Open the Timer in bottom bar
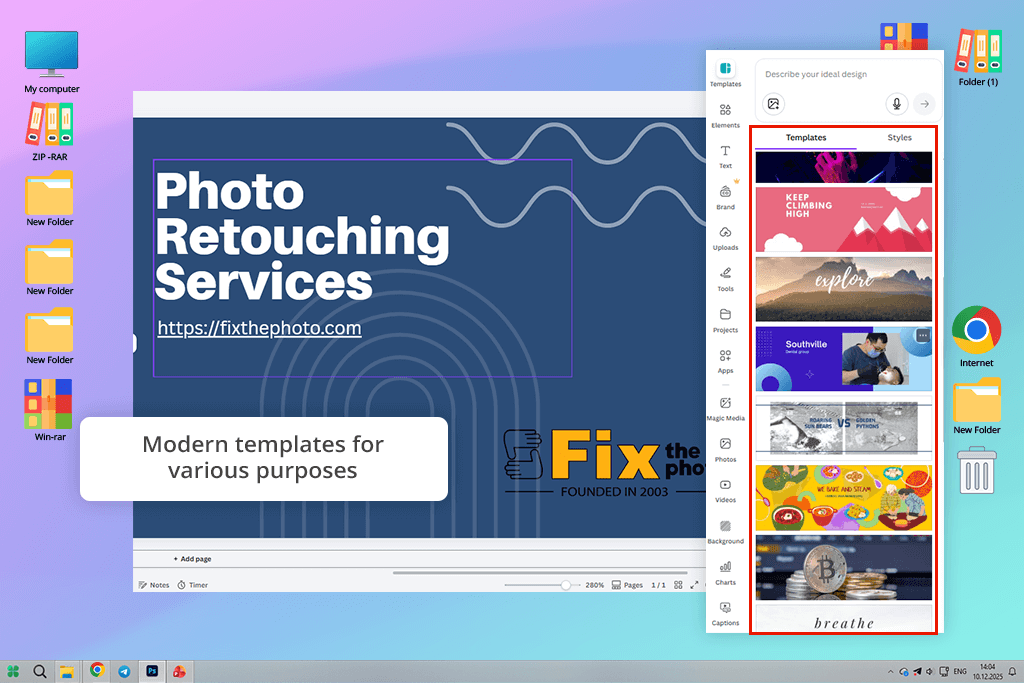This screenshot has width=1024, height=683. 193,585
